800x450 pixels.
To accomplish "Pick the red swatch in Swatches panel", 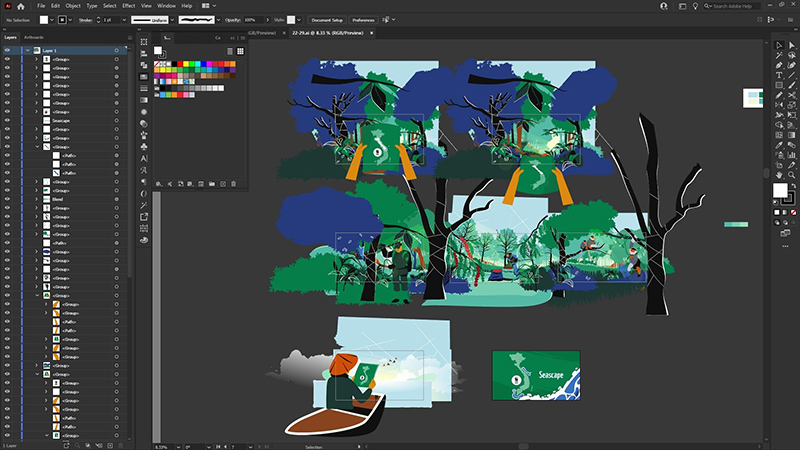I will [x=180, y=64].
